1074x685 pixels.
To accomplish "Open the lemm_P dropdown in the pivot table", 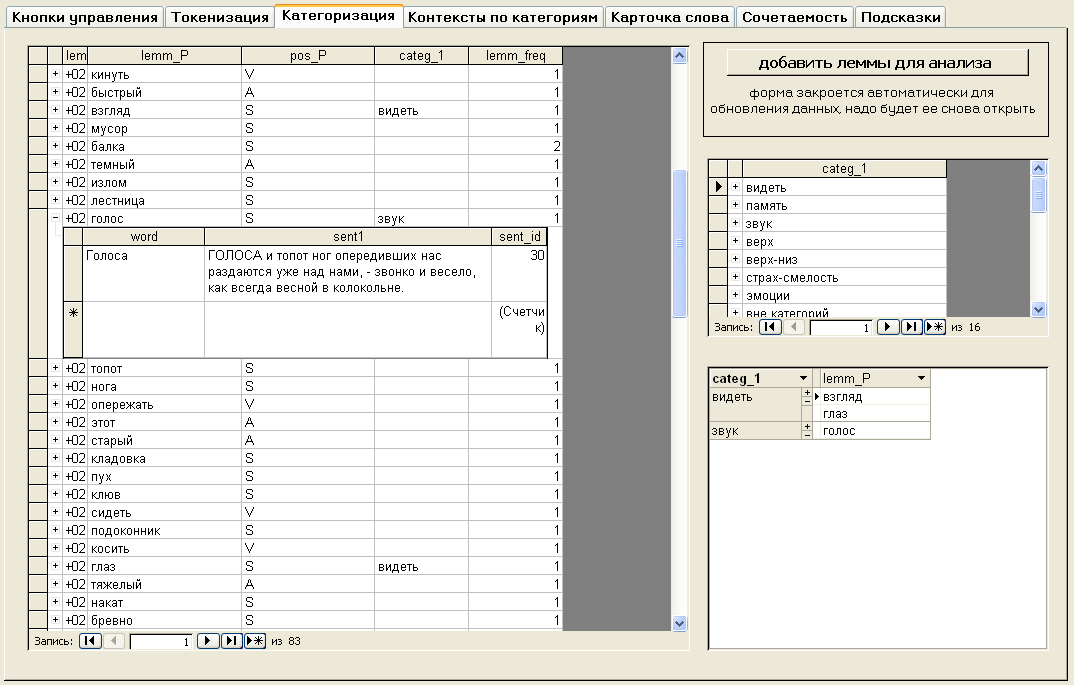I will click(x=921, y=378).
